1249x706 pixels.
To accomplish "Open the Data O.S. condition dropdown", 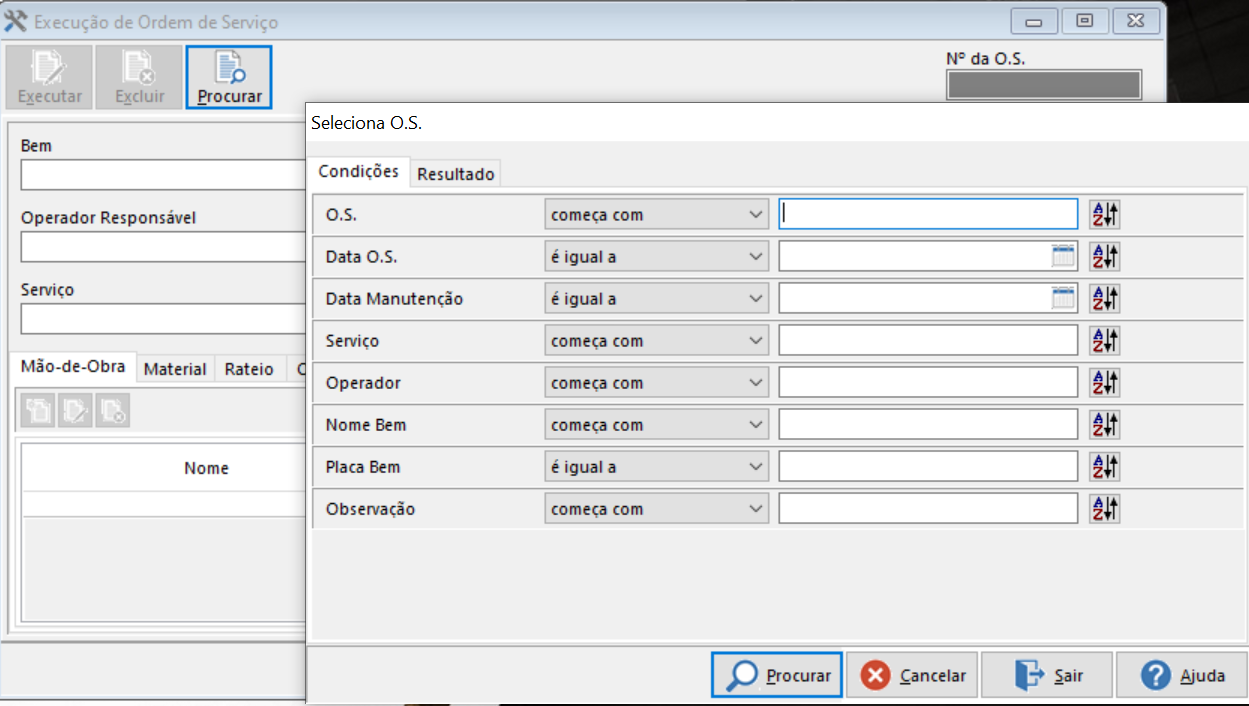I will tap(657, 256).
